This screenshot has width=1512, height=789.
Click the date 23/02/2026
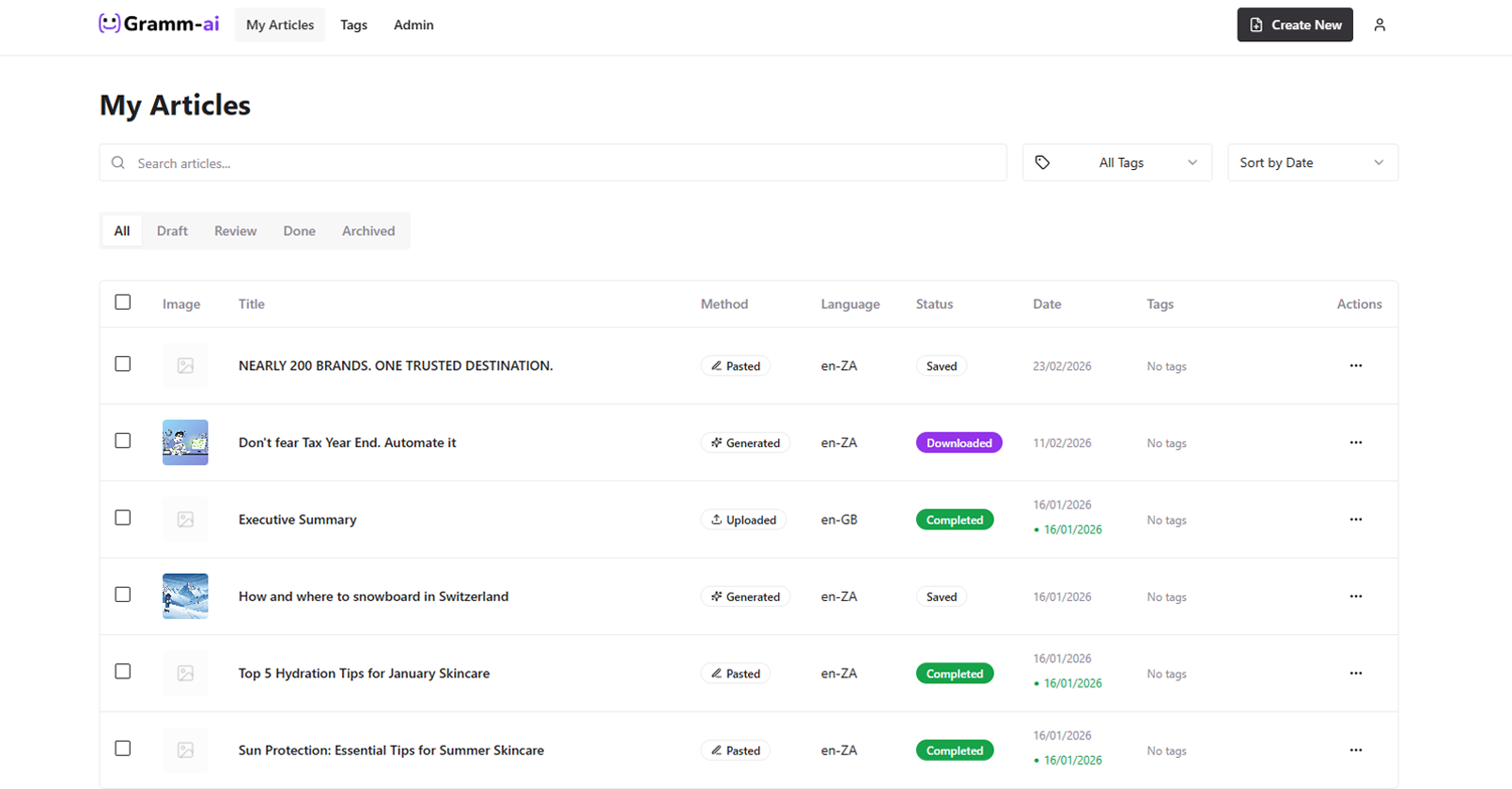click(1062, 366)
